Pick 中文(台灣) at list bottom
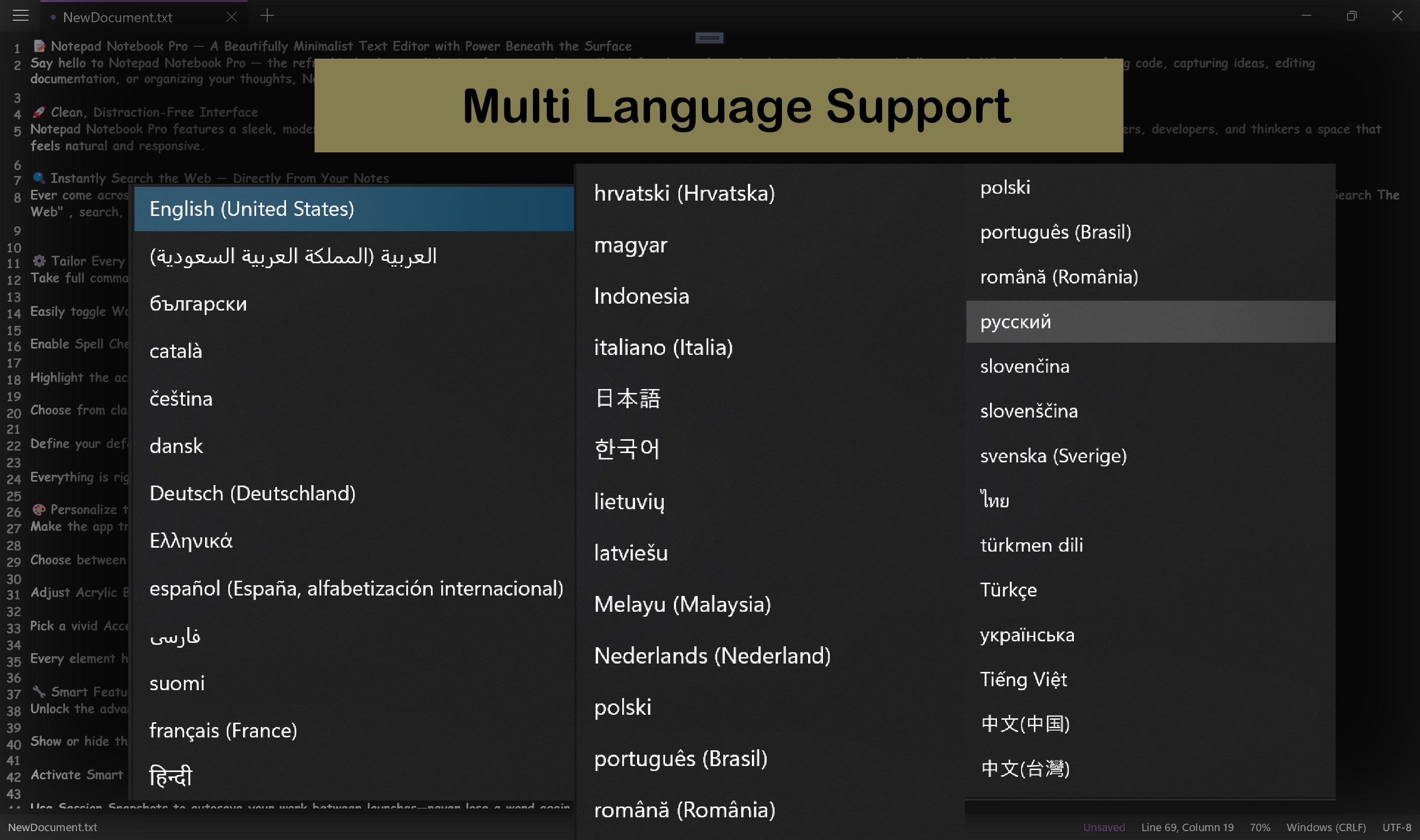1420x840 pixels. pos(1025,768)
